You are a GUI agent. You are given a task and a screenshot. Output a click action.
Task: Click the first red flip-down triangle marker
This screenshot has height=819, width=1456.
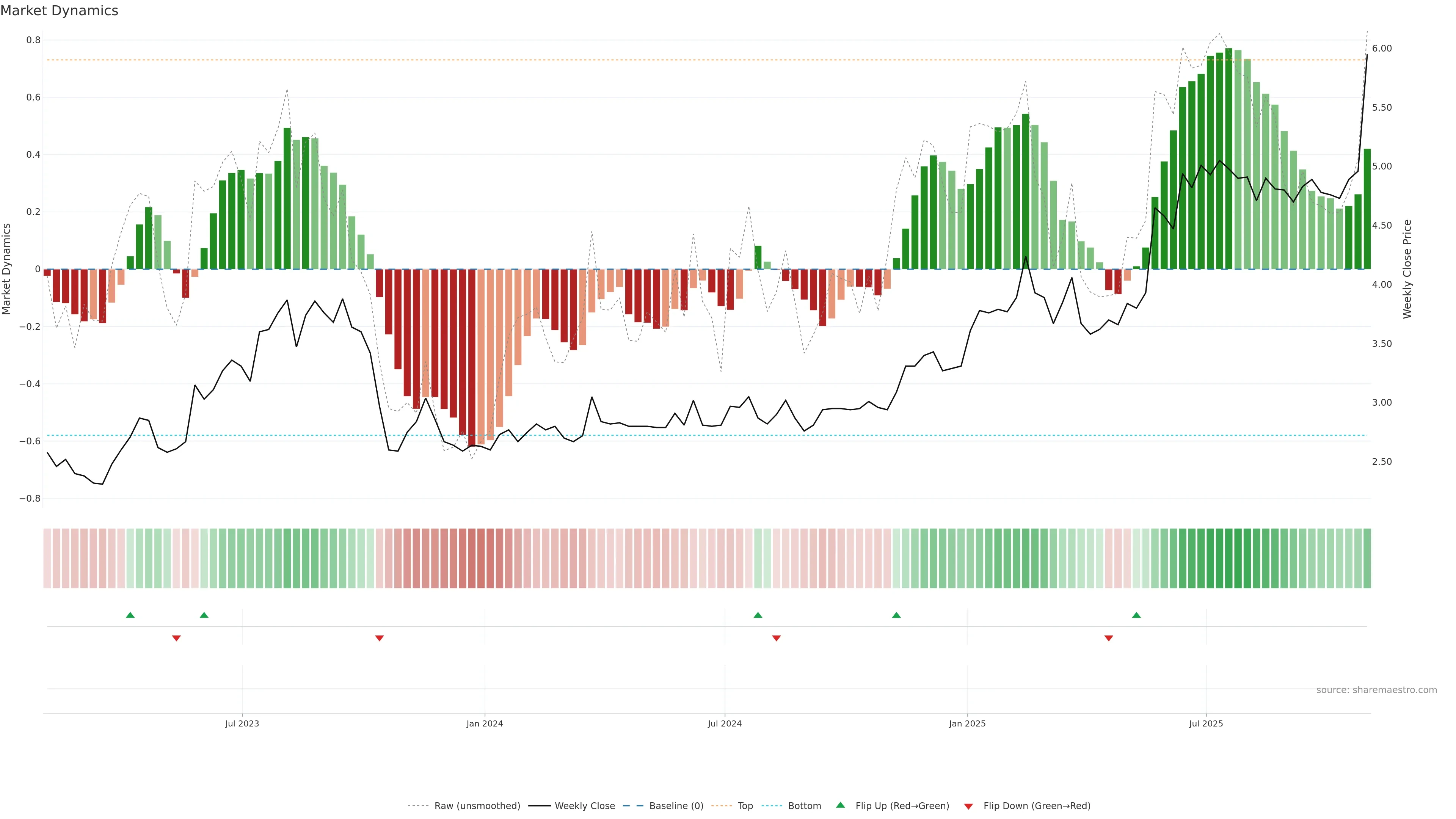click(x=176, y=638)
